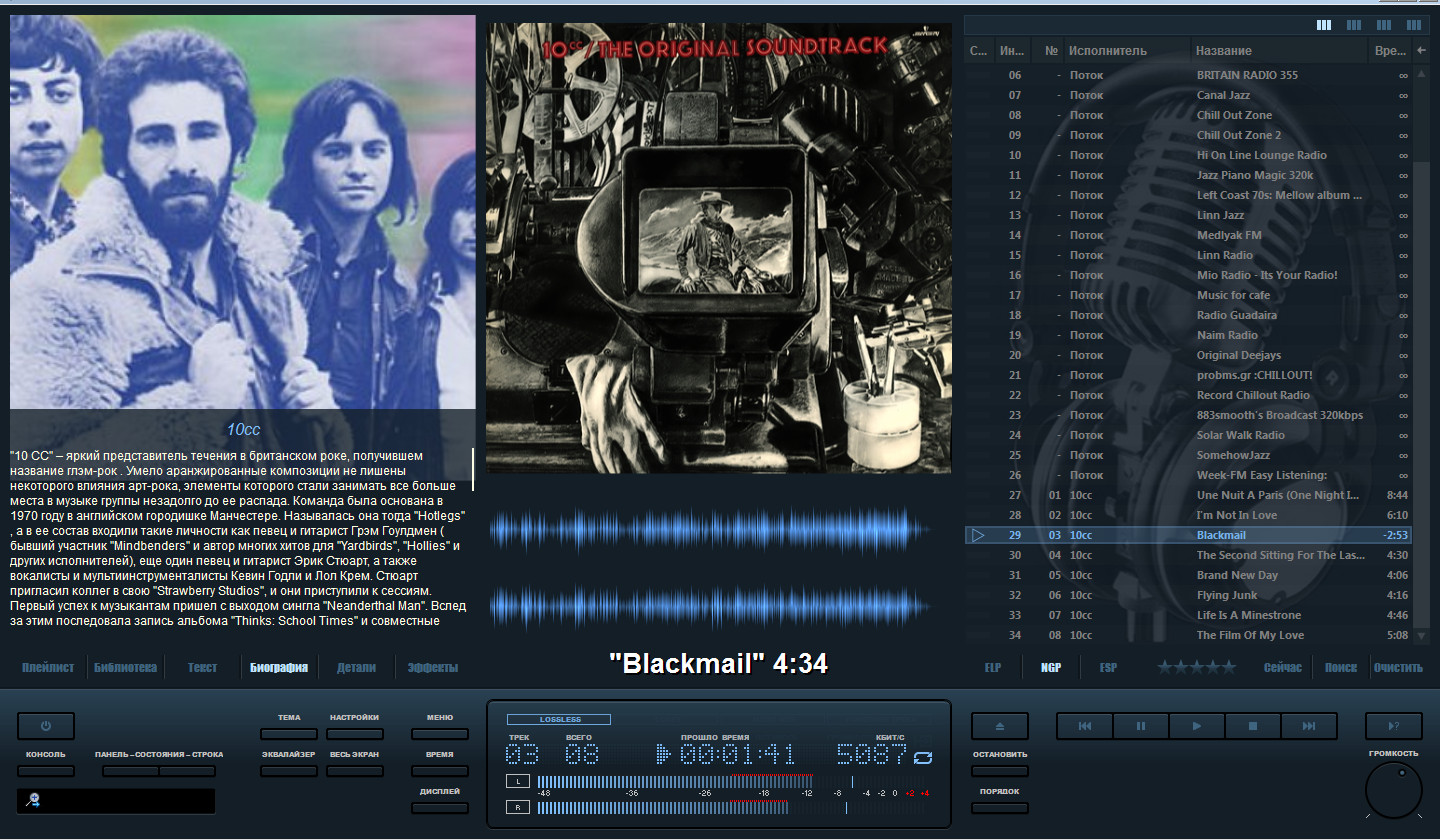
Task: Select the BRITAIN RADIO 355 stream
Action: click(x=1188, y=75)
